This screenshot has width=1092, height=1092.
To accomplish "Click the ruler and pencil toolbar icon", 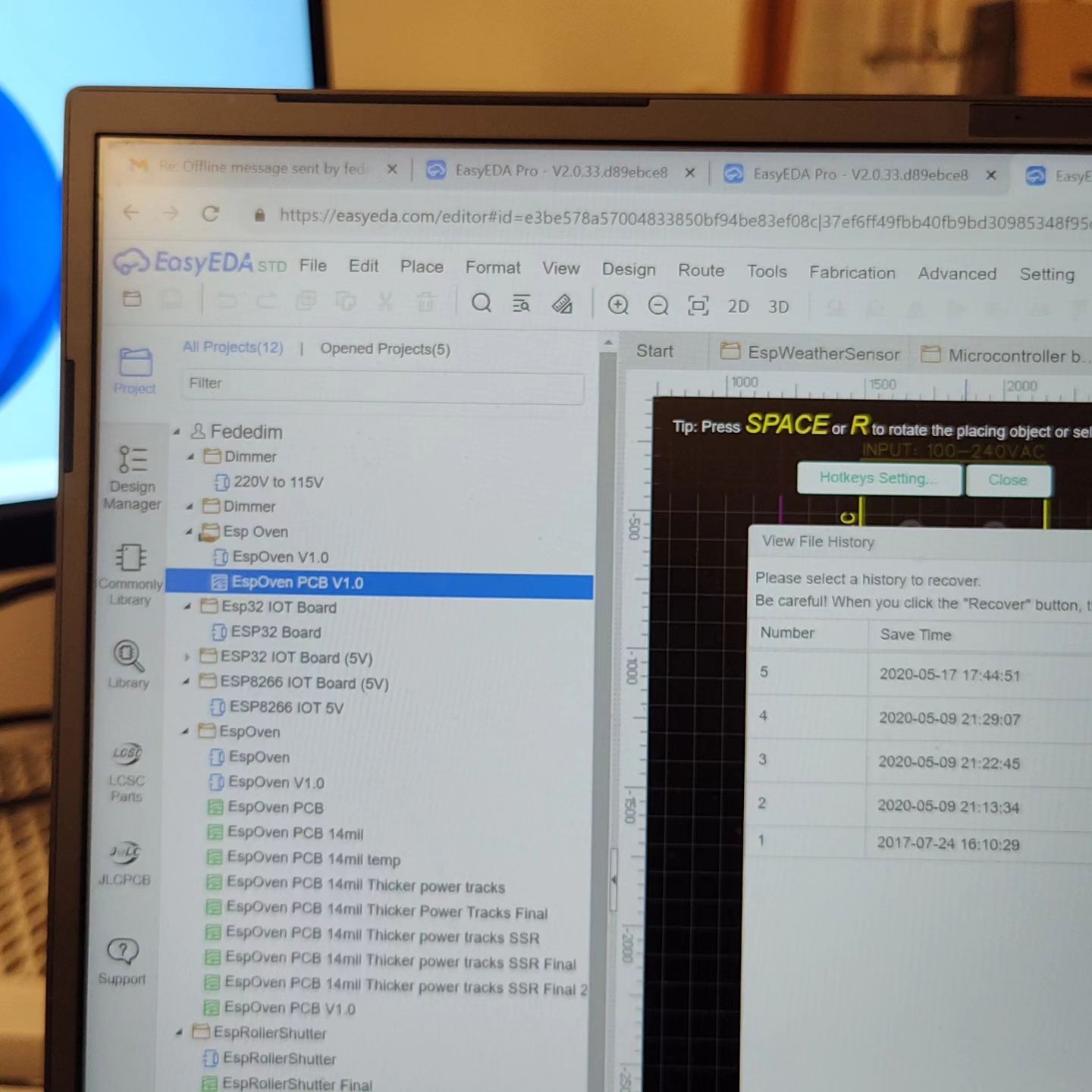I will click(562, 305).
